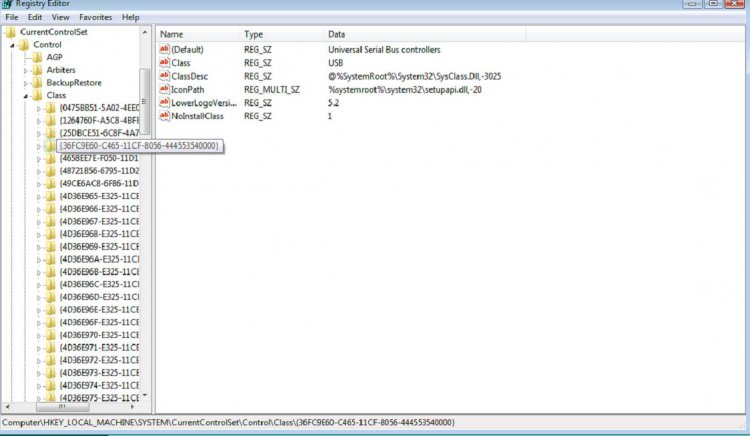This screenshot has width=750, height=436.
Task: Expand the {4D36E970-E325 key node
Action: click(39, 336)
